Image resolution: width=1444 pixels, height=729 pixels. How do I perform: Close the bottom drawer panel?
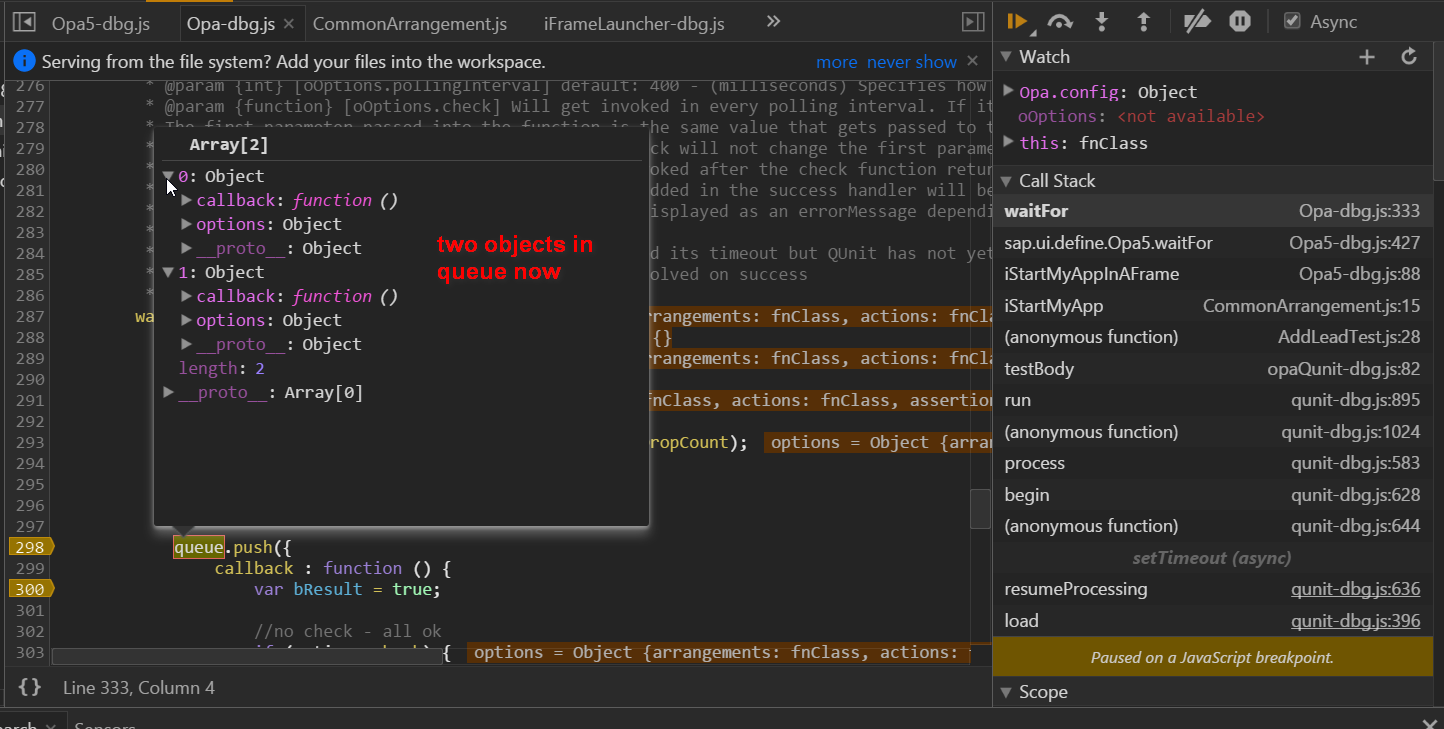tap(1429, 723)
